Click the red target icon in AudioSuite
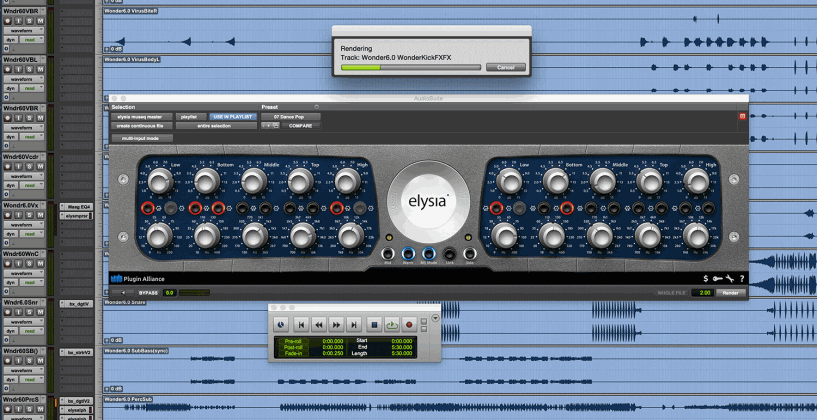The width and height of the screenshot is (817, 420). (742, 116)
